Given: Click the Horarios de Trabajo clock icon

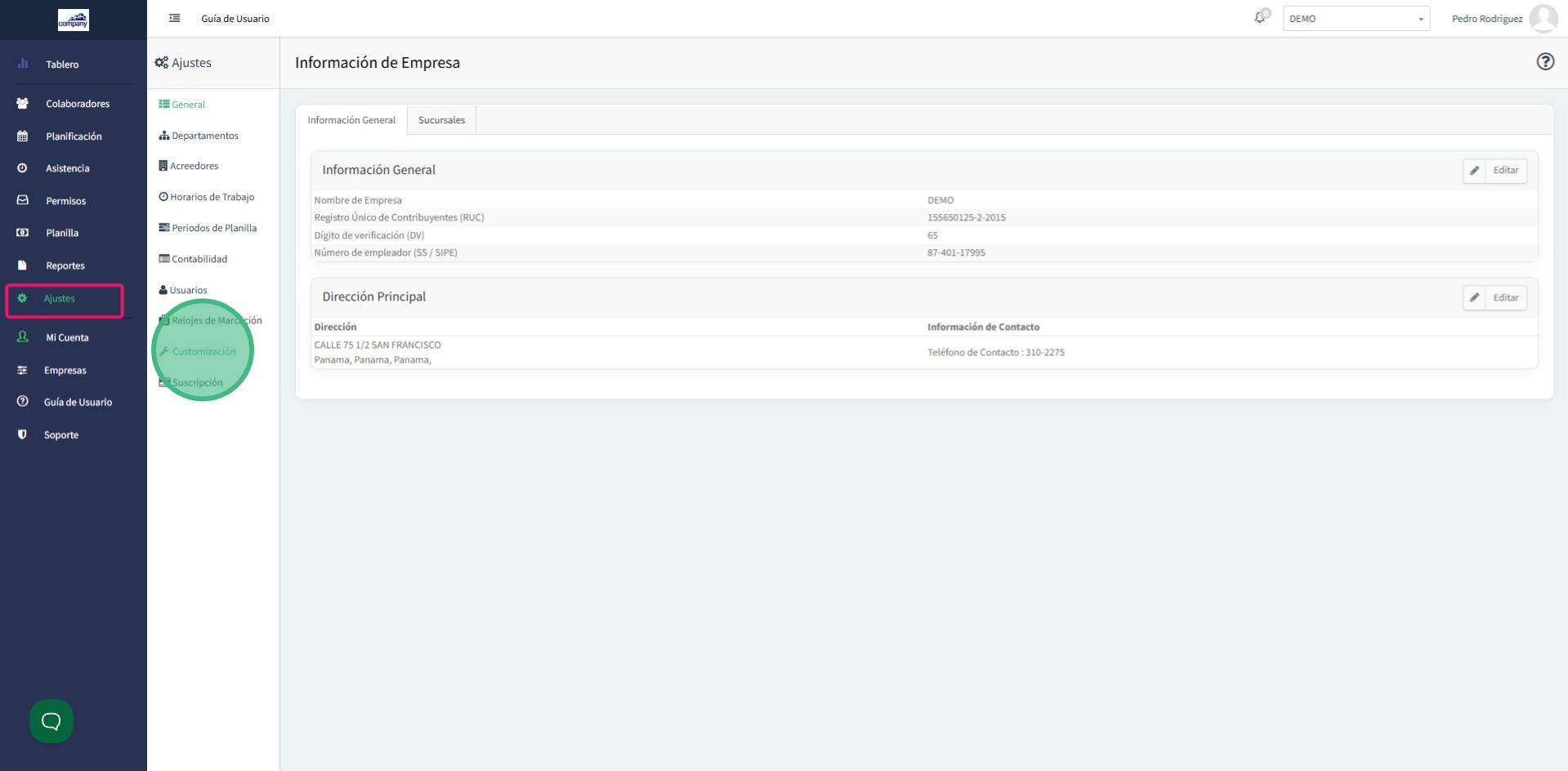Looking at the screenshot, I should (163, 197).
